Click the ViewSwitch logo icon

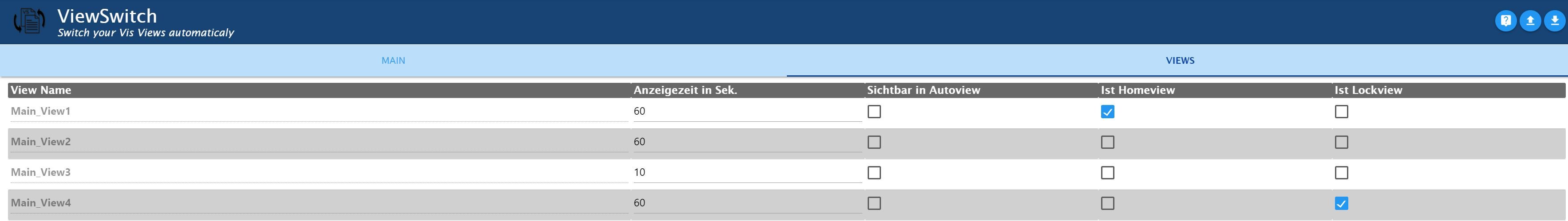point(29,21)
